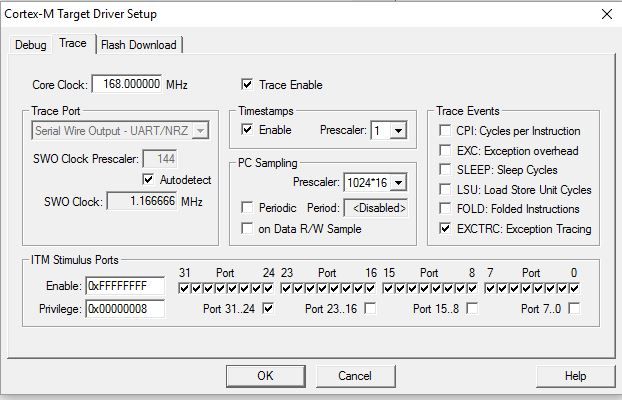
Task: Open Help for driver setup
Action: point(575,376)
